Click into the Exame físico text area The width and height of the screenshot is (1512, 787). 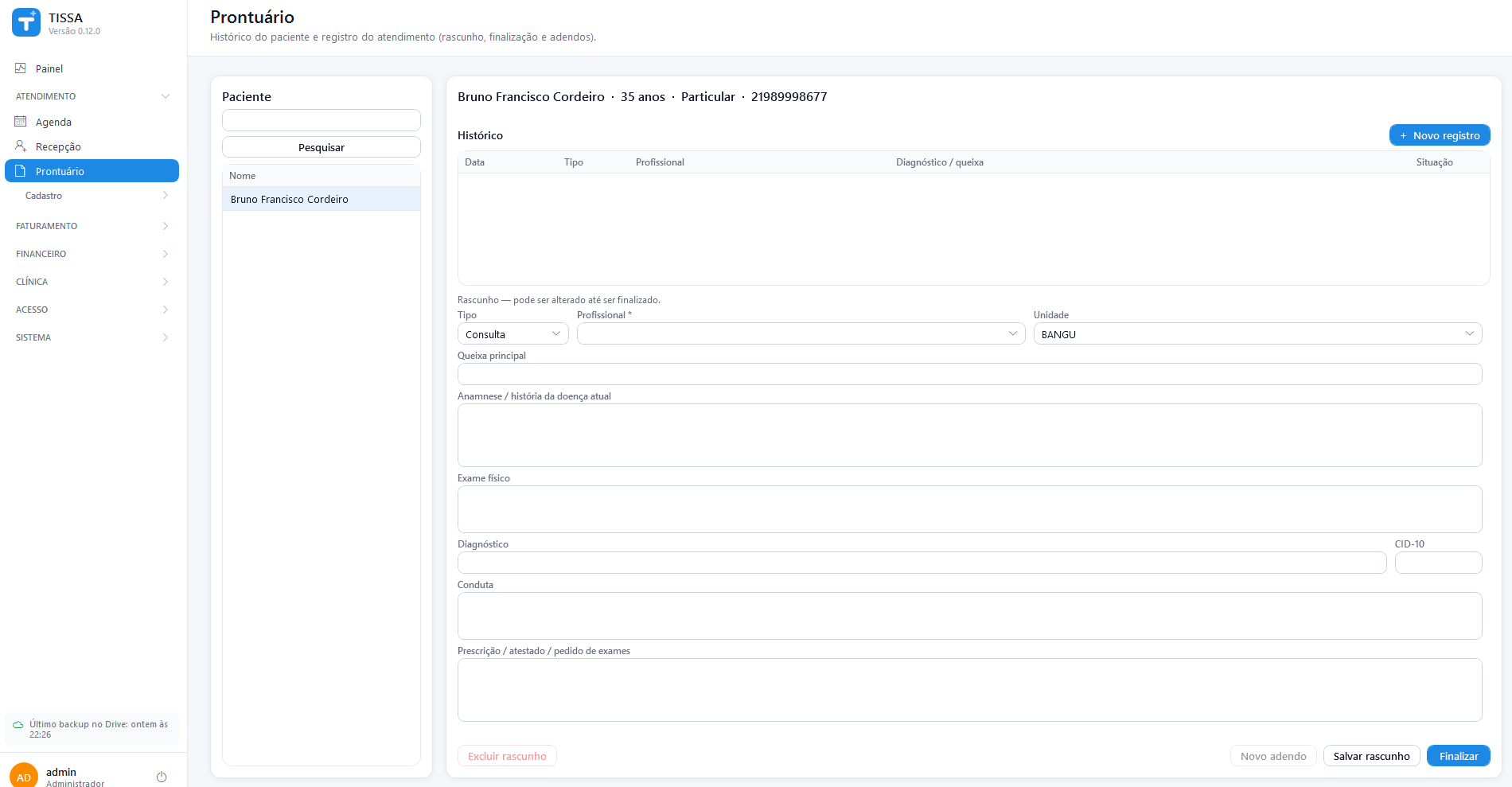(x=969, y=509)
